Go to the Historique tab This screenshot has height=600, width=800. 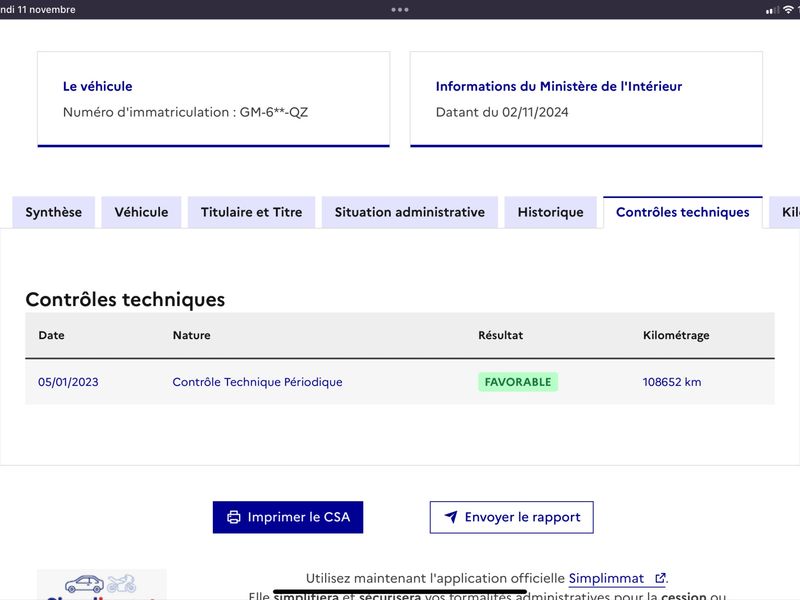[x=551, y=212]
